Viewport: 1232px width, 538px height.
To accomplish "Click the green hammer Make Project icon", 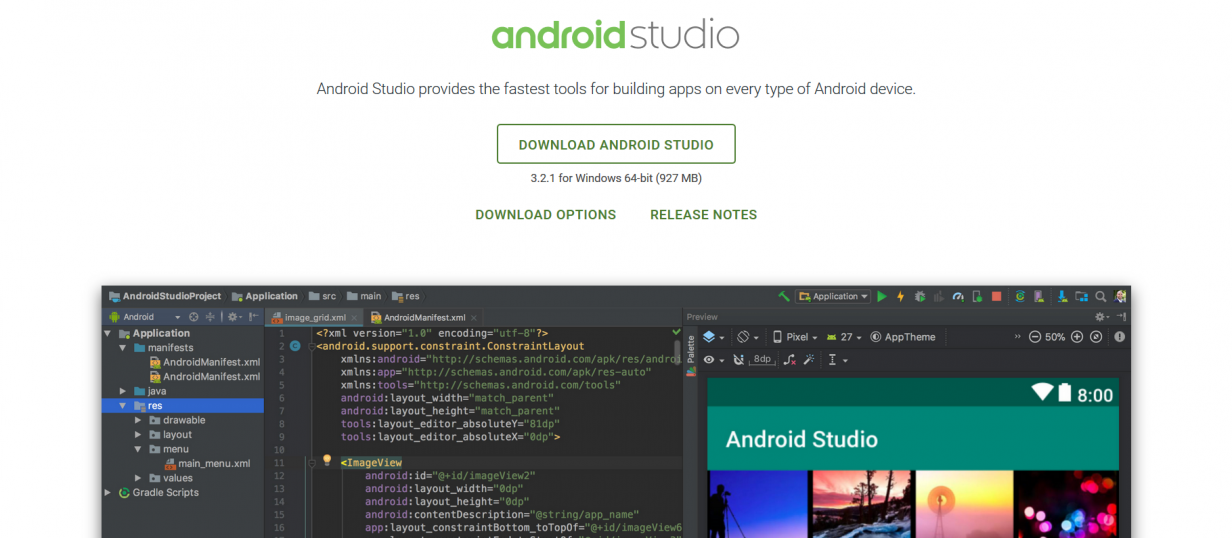I will 783,296.
